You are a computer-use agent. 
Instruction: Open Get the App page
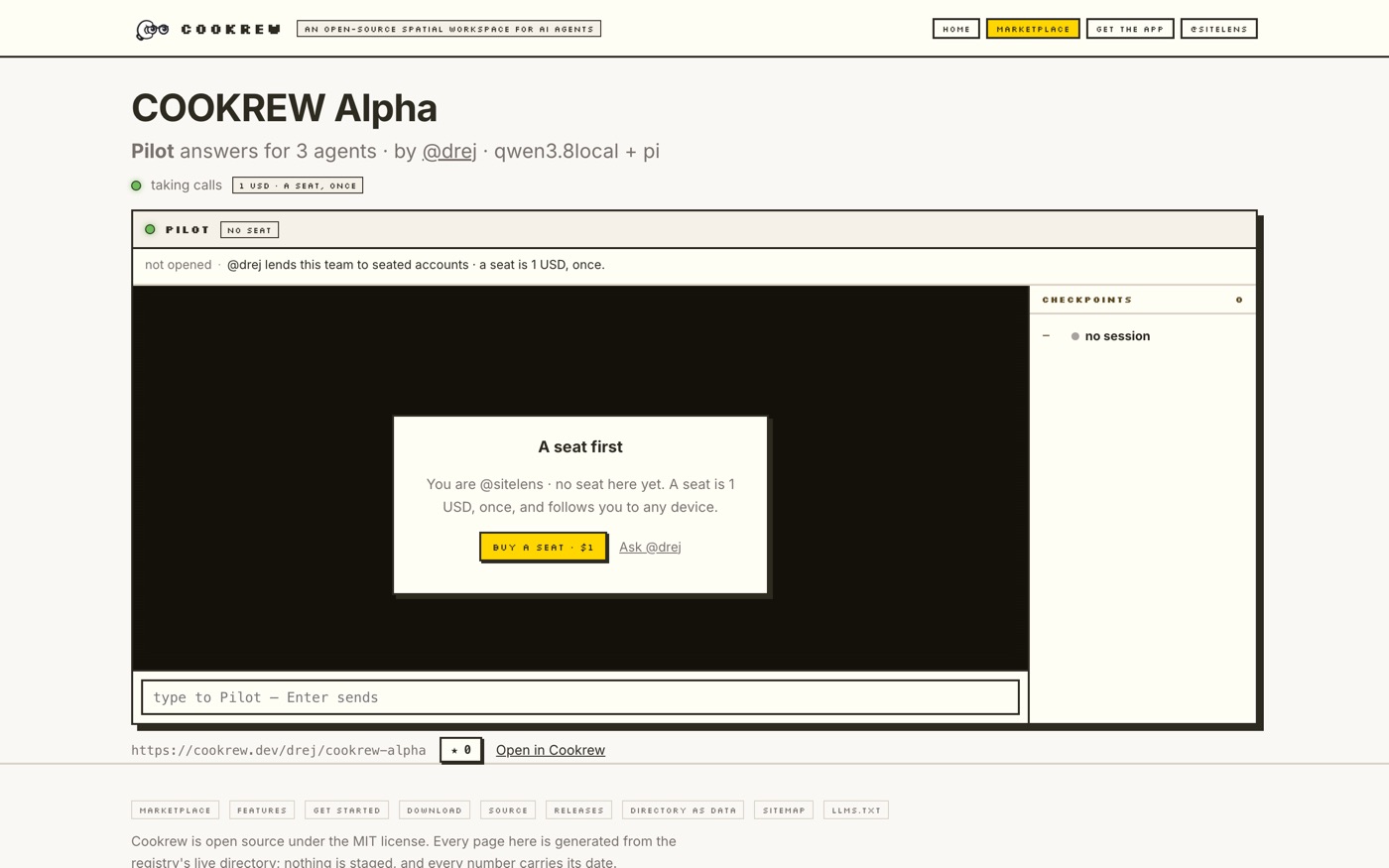point(1130,29)
